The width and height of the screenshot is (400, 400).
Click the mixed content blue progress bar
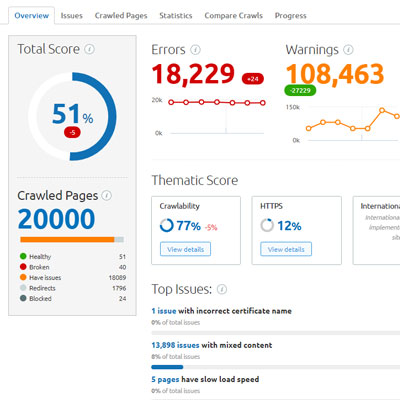(167, 367)
